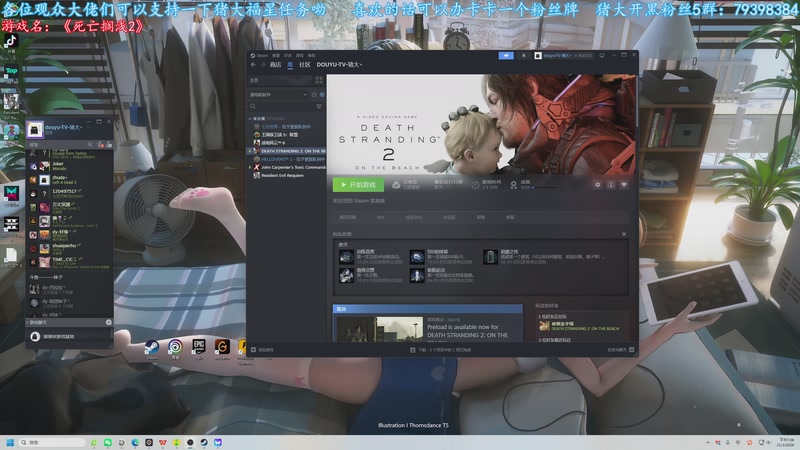The width and height of the screenshot is (800, 450).
Task: Click search icon in friends list window
Action: pos(90,145)
